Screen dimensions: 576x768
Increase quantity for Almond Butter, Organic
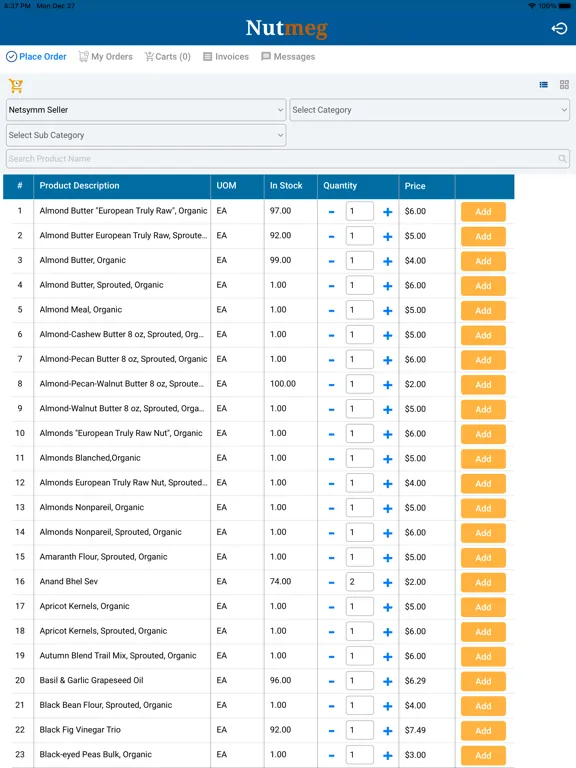point(387,262)
